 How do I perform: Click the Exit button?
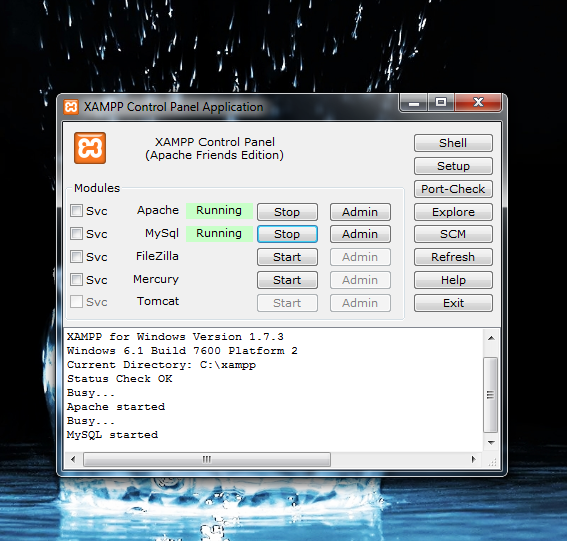coord(453,303)
